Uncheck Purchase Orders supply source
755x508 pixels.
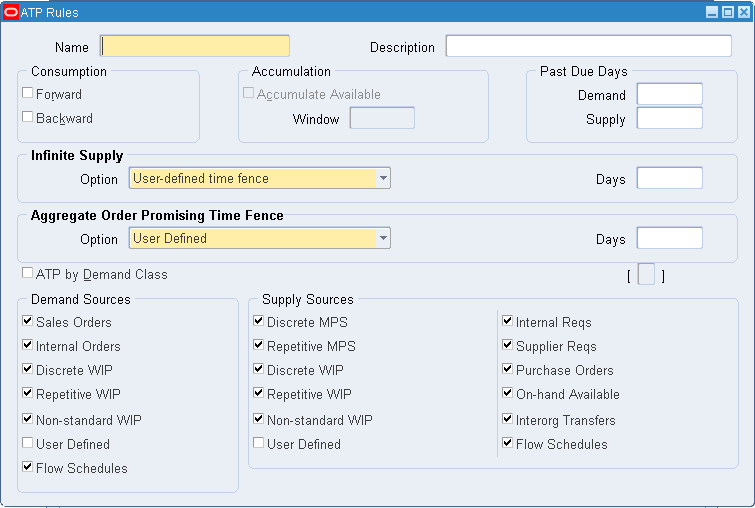pos(507,369)
